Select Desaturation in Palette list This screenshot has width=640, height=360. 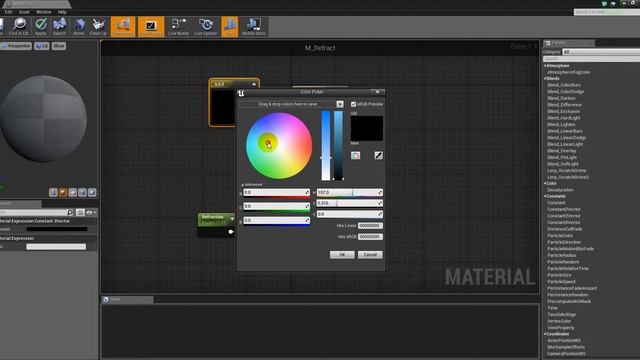[560, 190]
